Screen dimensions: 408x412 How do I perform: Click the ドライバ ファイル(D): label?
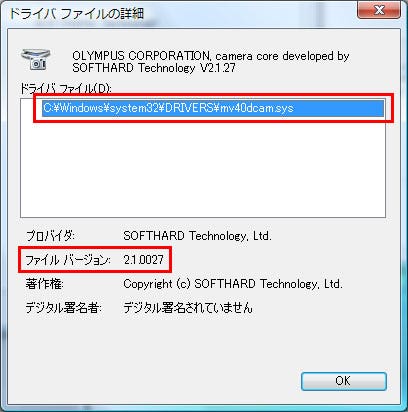tap(66, 89)
